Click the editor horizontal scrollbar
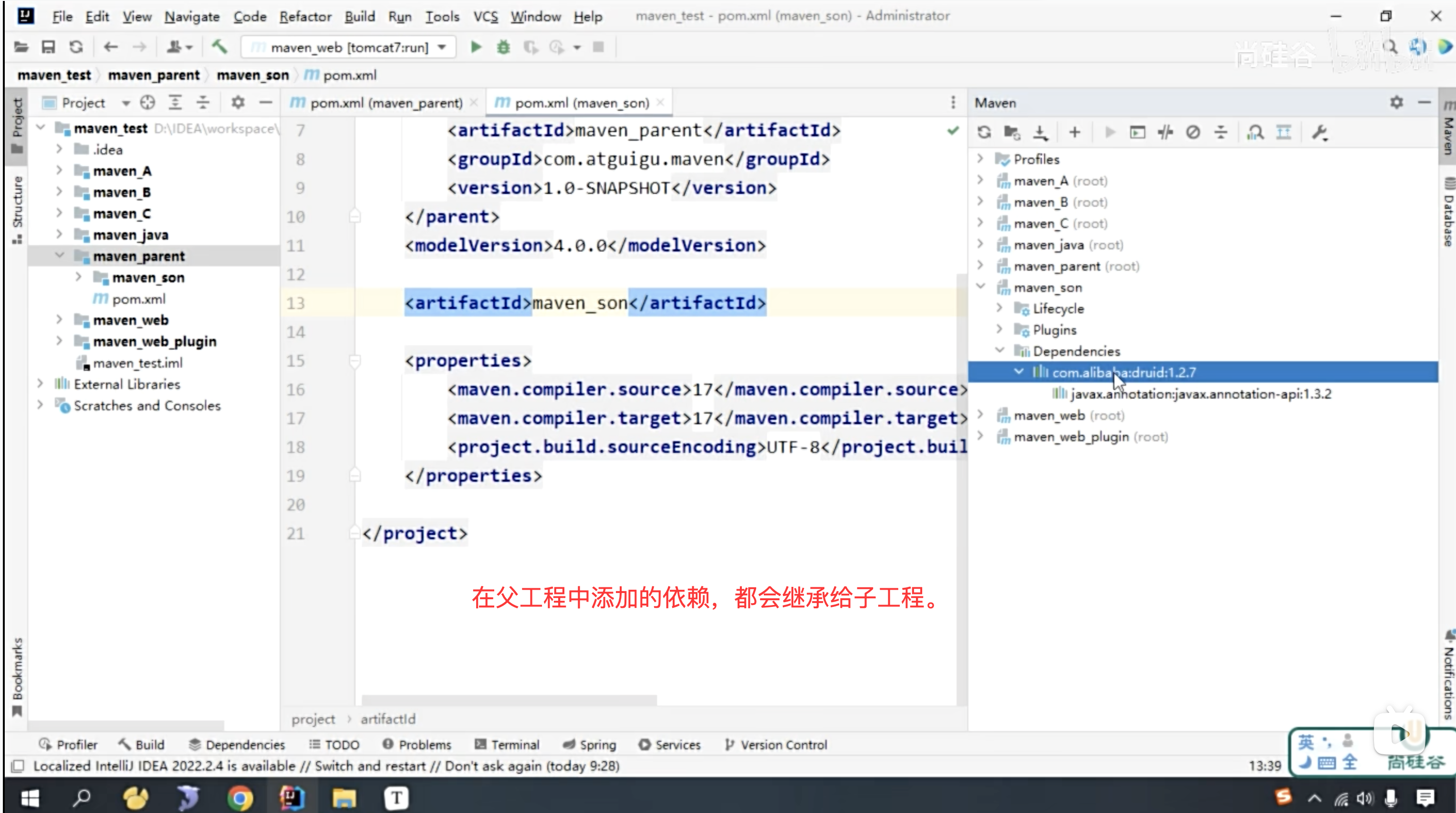The width and height of the screenshot is (1456, 813). point(509,700)
